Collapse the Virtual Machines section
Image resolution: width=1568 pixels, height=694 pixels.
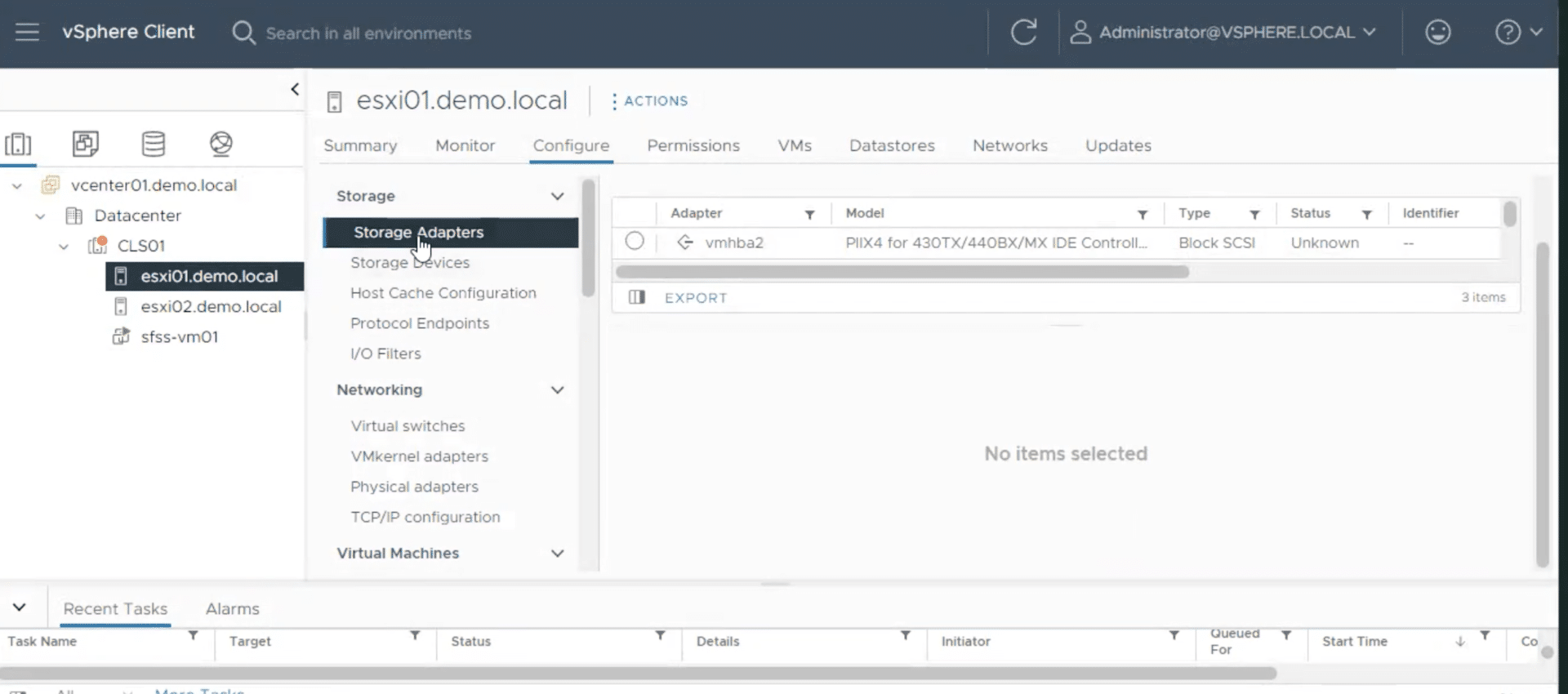tap(557, 553)
